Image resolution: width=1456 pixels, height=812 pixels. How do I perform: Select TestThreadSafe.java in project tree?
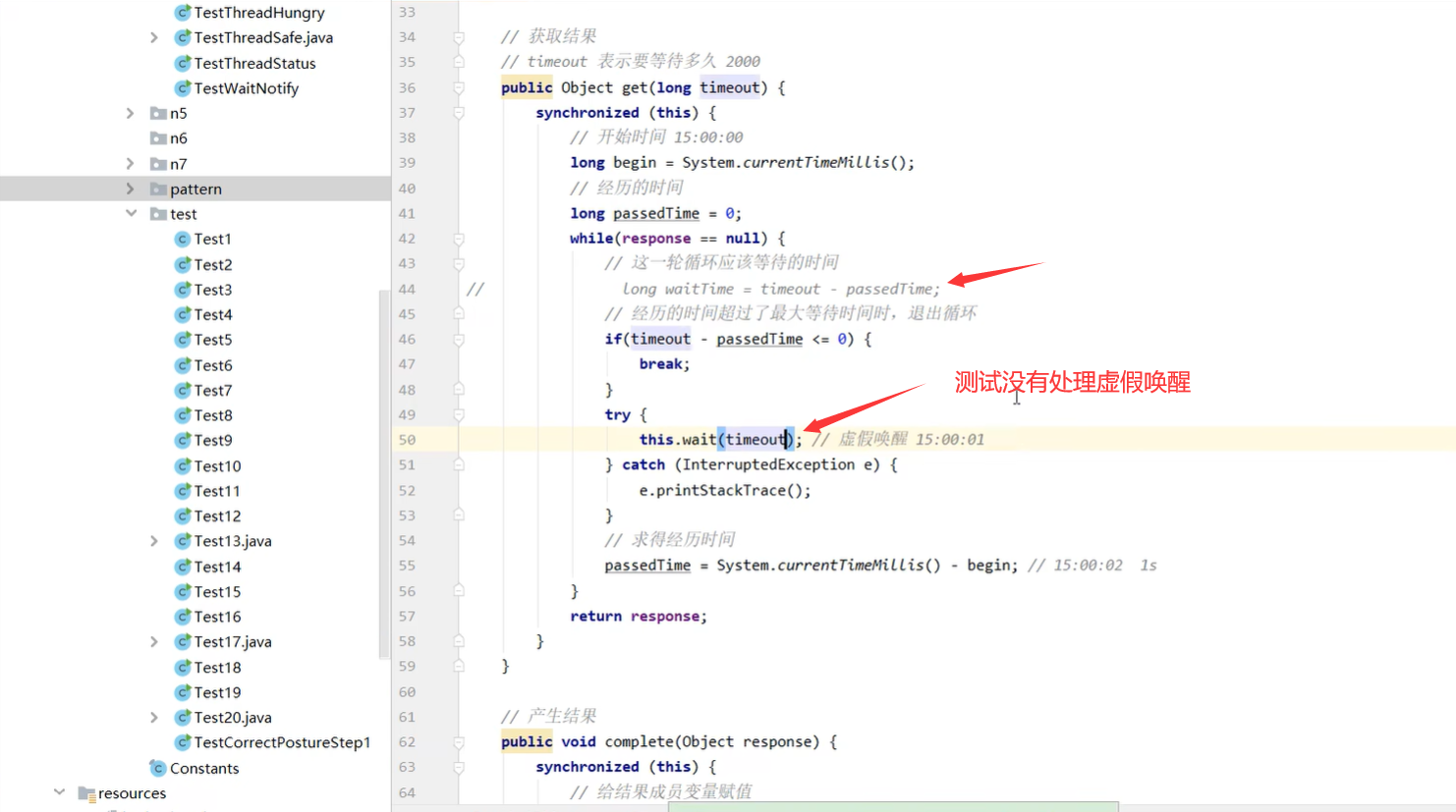(263, 37)
